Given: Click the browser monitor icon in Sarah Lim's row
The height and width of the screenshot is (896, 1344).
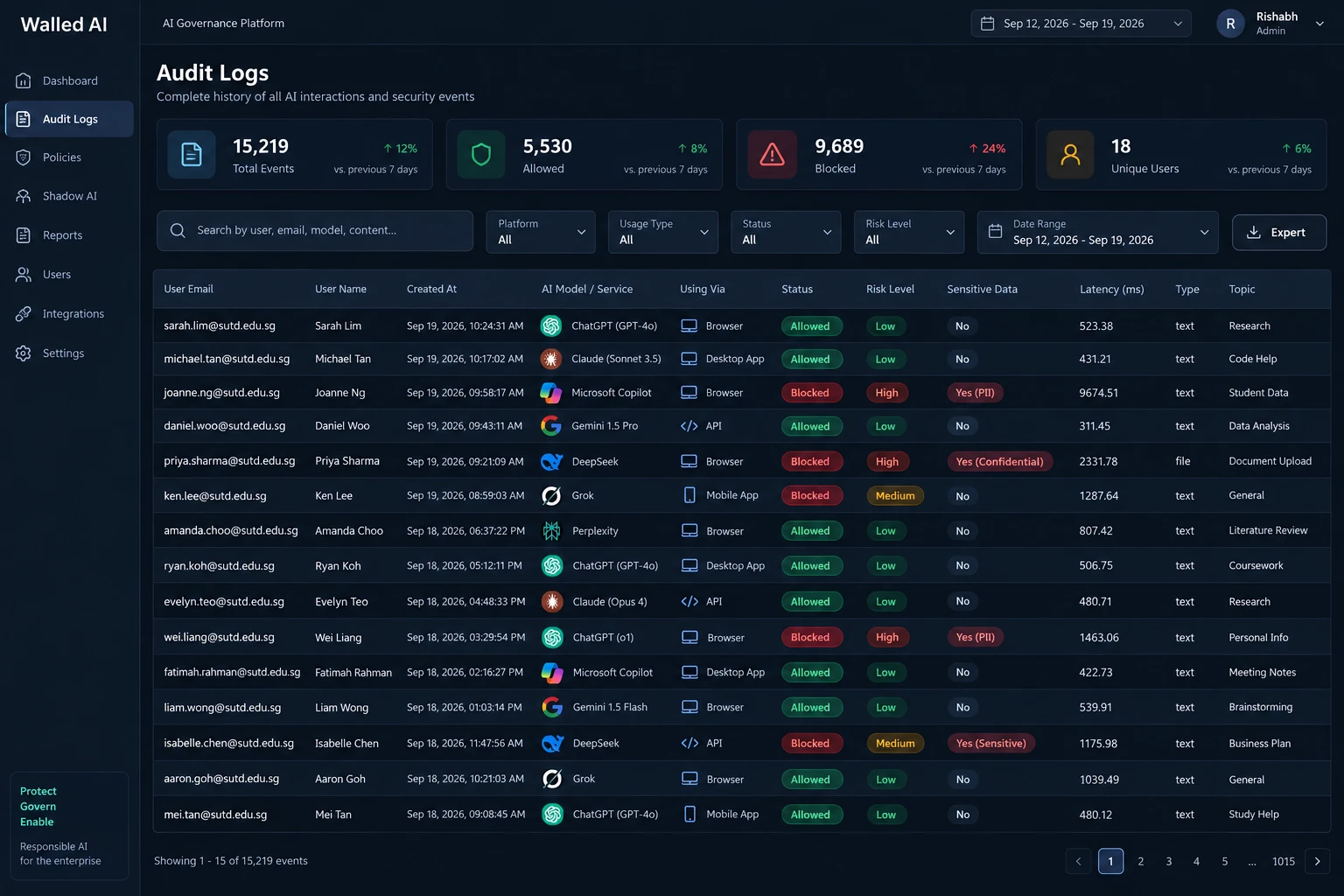Looking at the screenshot, I should click(689, 326).
